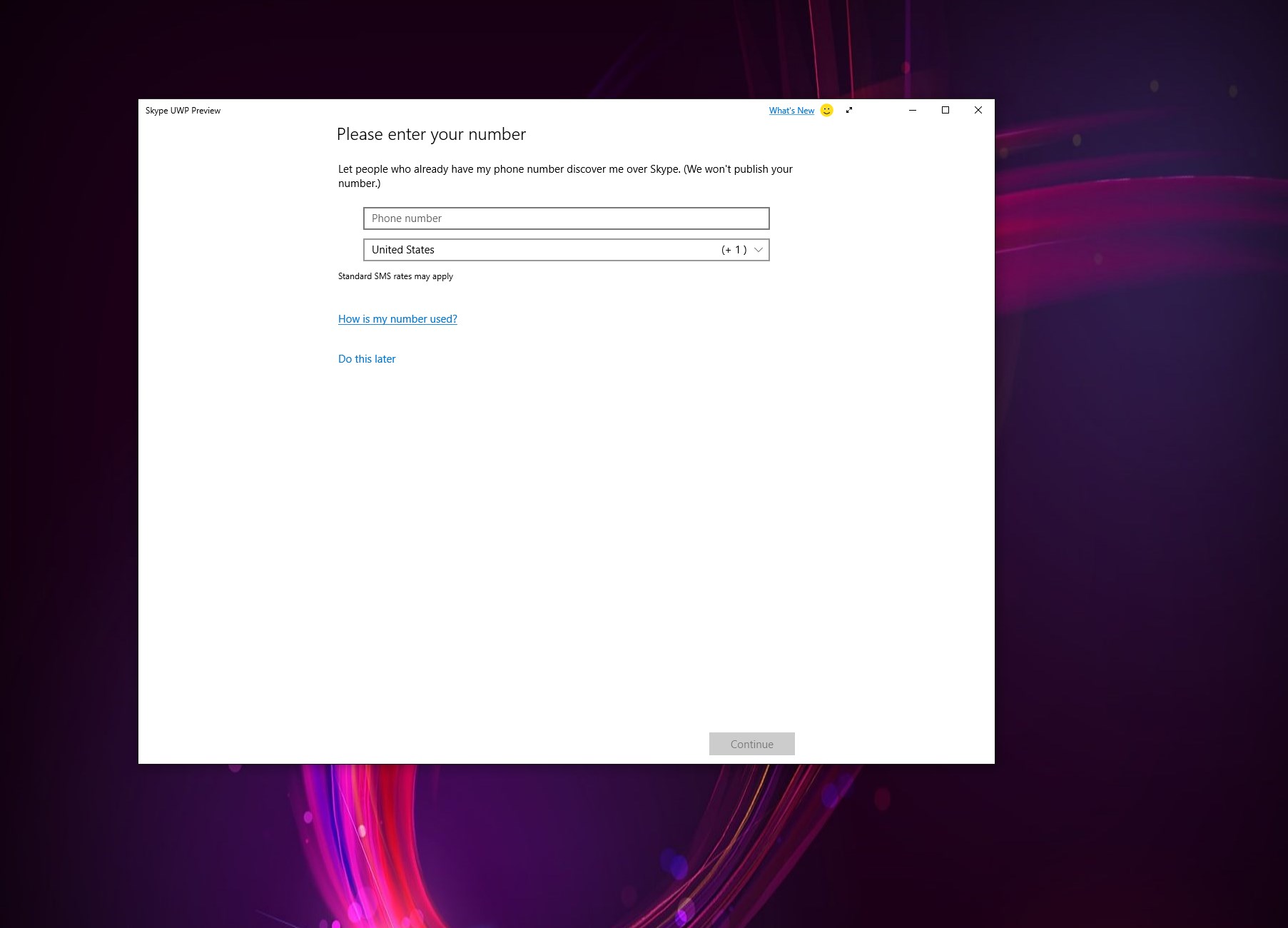1288x928 pixels.
Task: Click the Skype UWP Preview window title
Action: pyautogui.click(x=183, y=111)
